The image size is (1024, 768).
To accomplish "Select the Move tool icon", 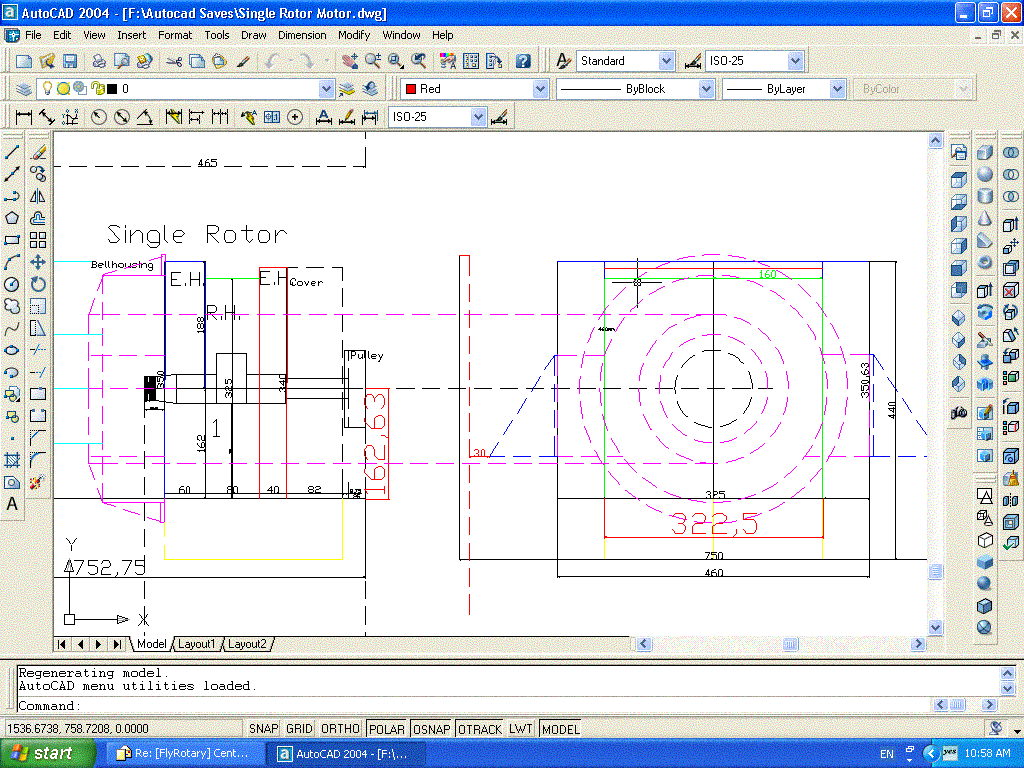I will [38, 262].
